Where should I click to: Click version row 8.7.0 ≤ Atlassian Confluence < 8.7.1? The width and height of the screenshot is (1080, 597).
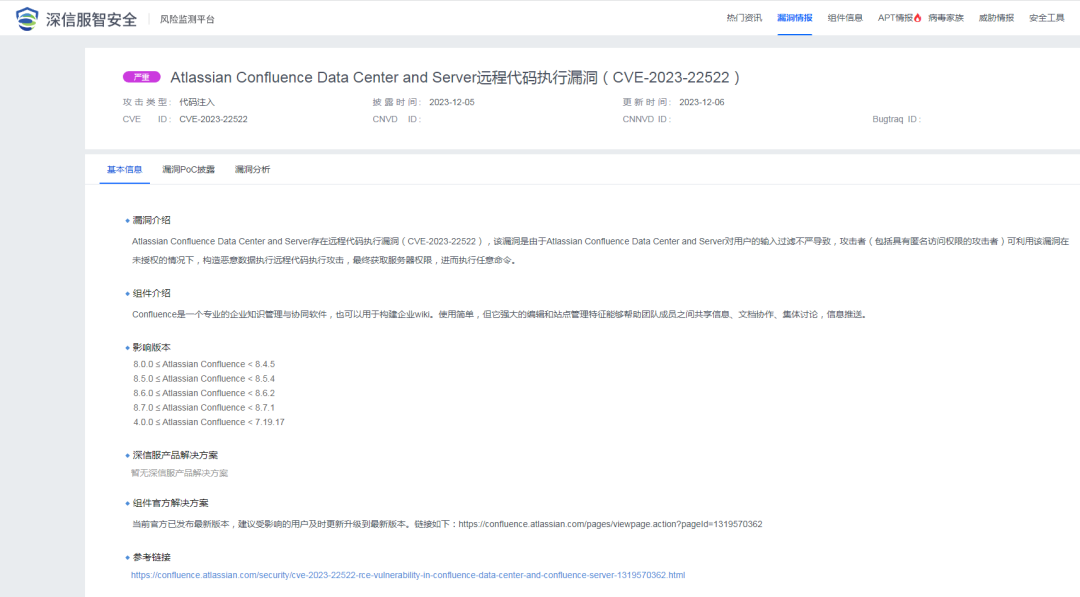[x=204, y=408]
